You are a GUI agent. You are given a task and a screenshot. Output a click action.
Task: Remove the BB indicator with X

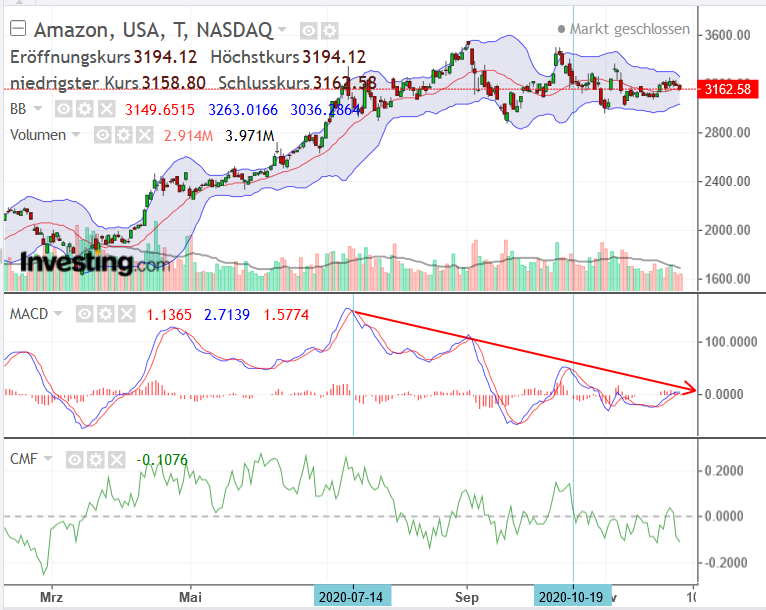(106, 109)
